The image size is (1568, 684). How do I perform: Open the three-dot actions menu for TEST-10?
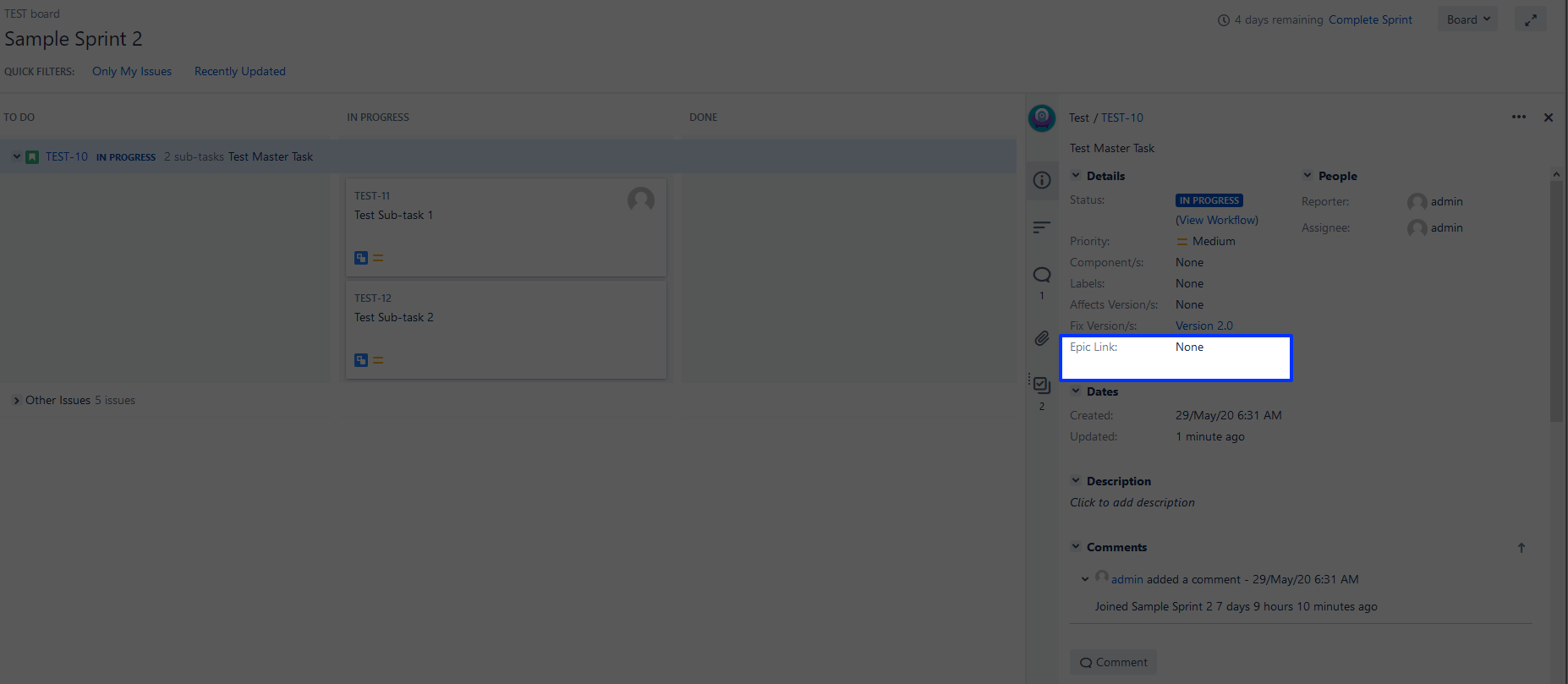click(x=1519, y=118)
